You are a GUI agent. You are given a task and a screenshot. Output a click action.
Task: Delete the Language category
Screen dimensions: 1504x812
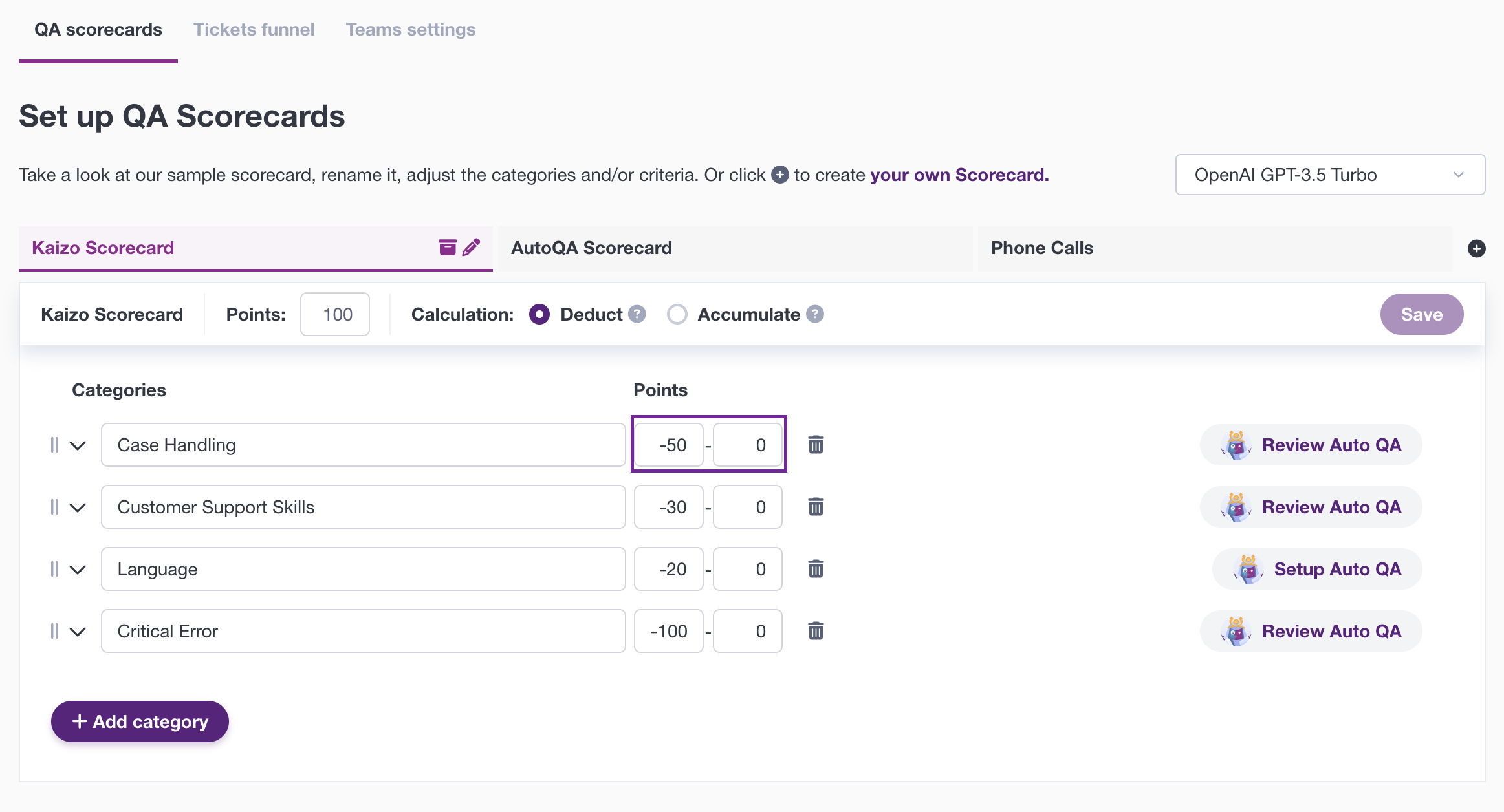pos(816,569)
